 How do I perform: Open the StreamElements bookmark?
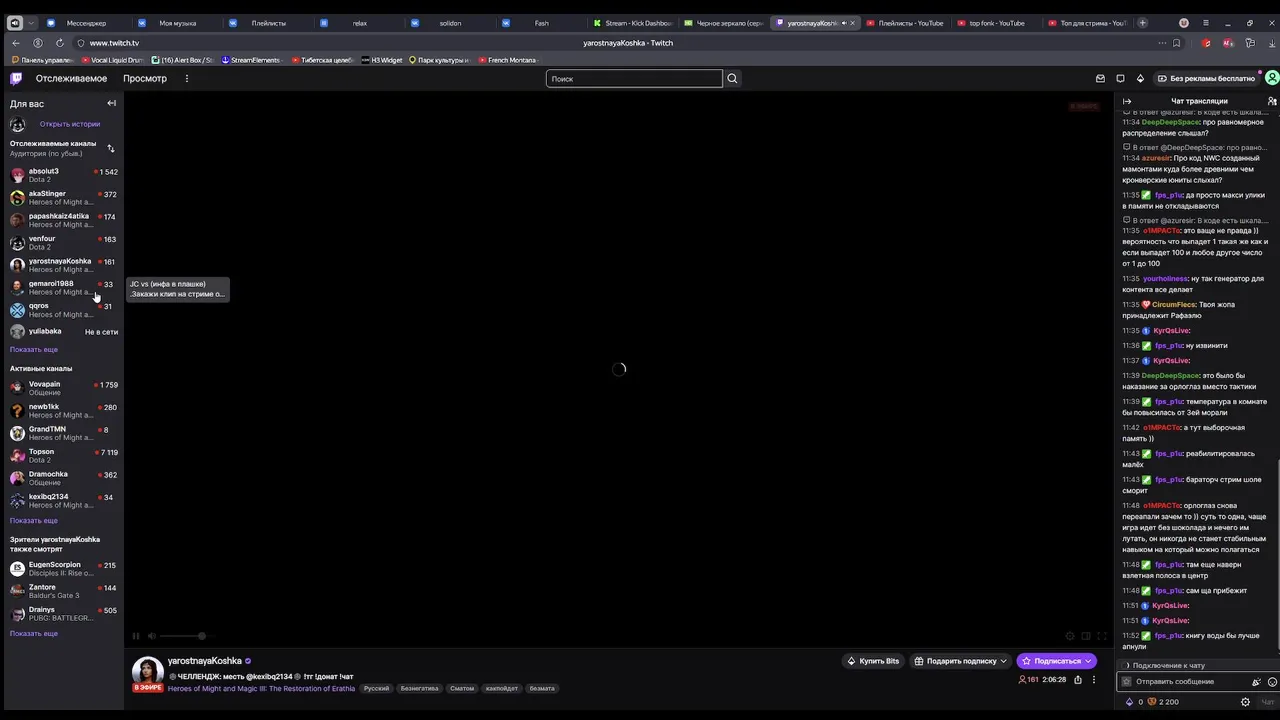tap(251, 60)
